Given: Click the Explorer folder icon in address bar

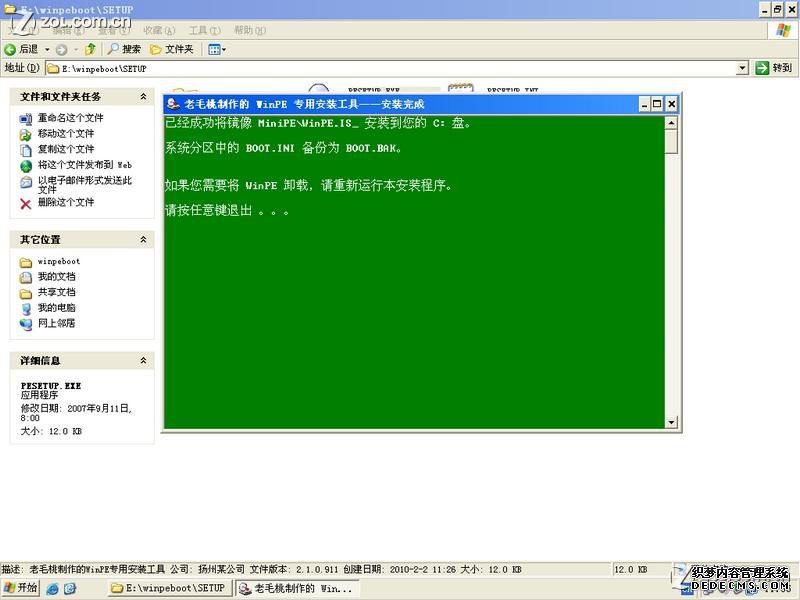Looking at the screenshot, I should 53,68.
